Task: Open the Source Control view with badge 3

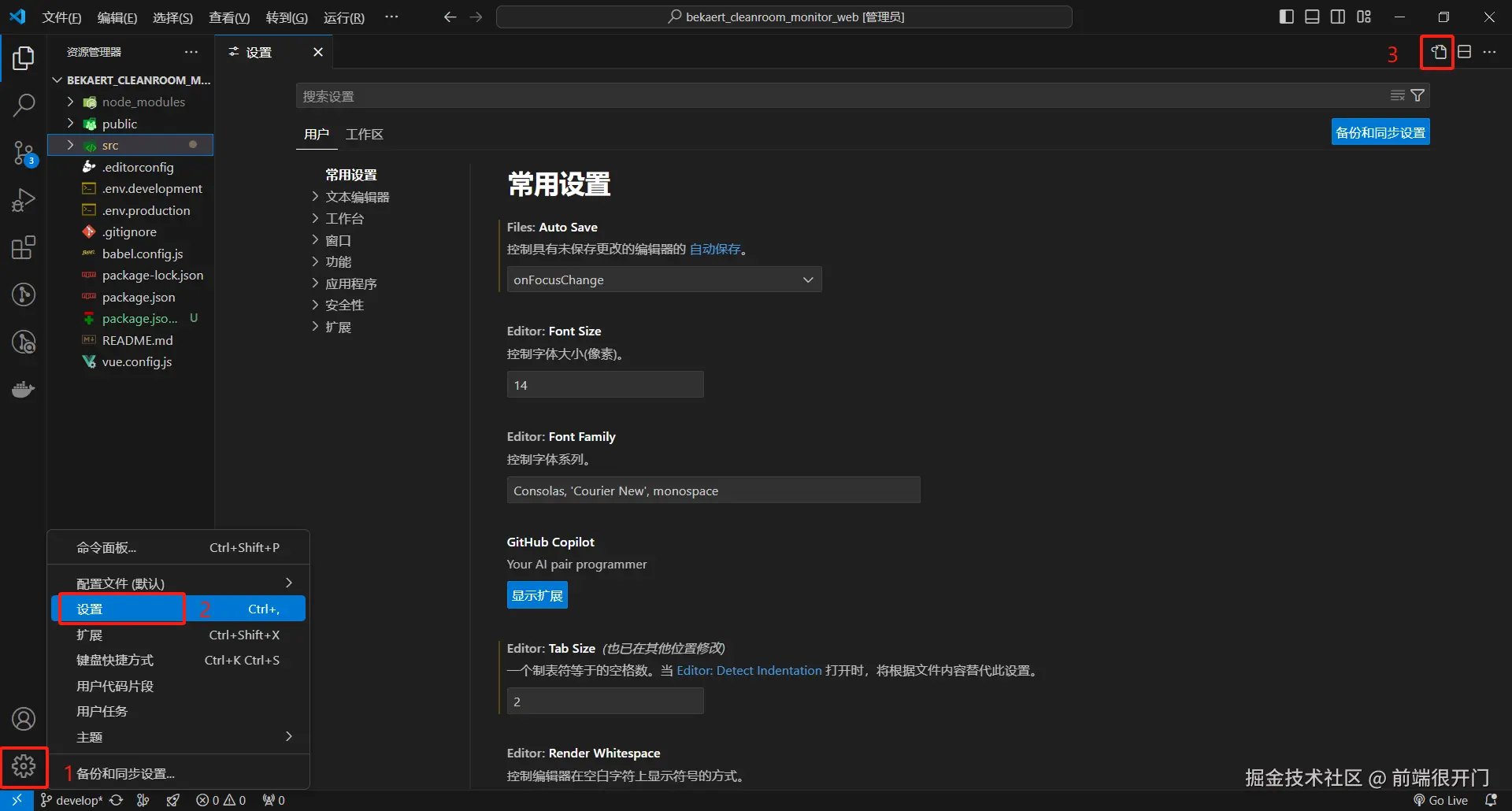Action: [24, 153]
